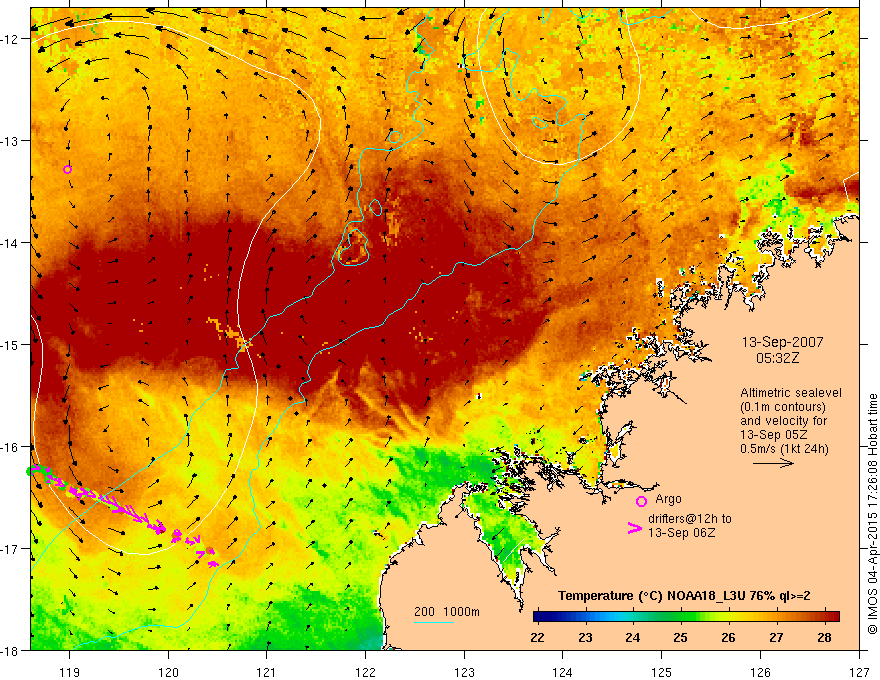Click the longitude axis label '120'
This screenshot has width=880, height=680.
[168, 672]
